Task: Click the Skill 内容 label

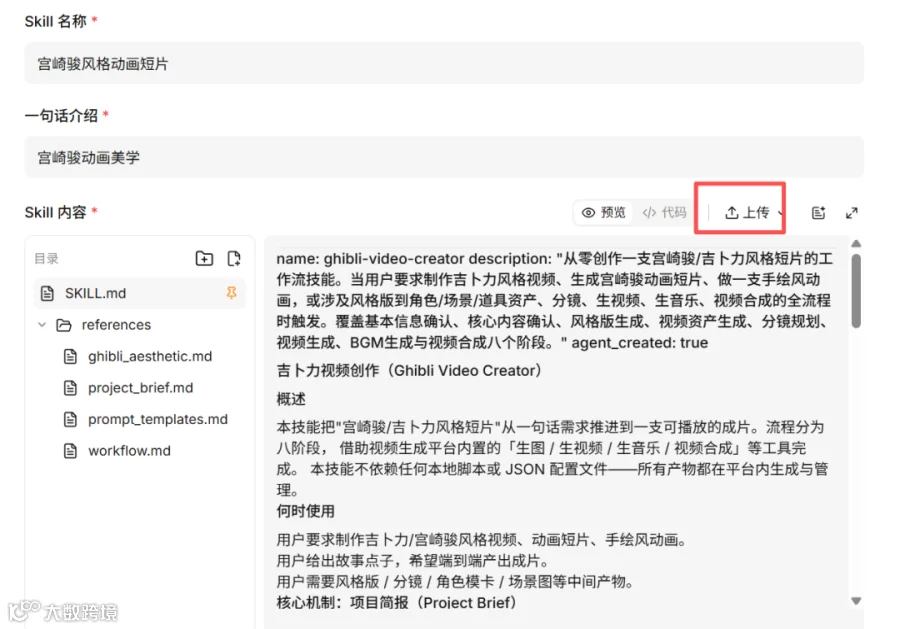Action: pos(56,212)
